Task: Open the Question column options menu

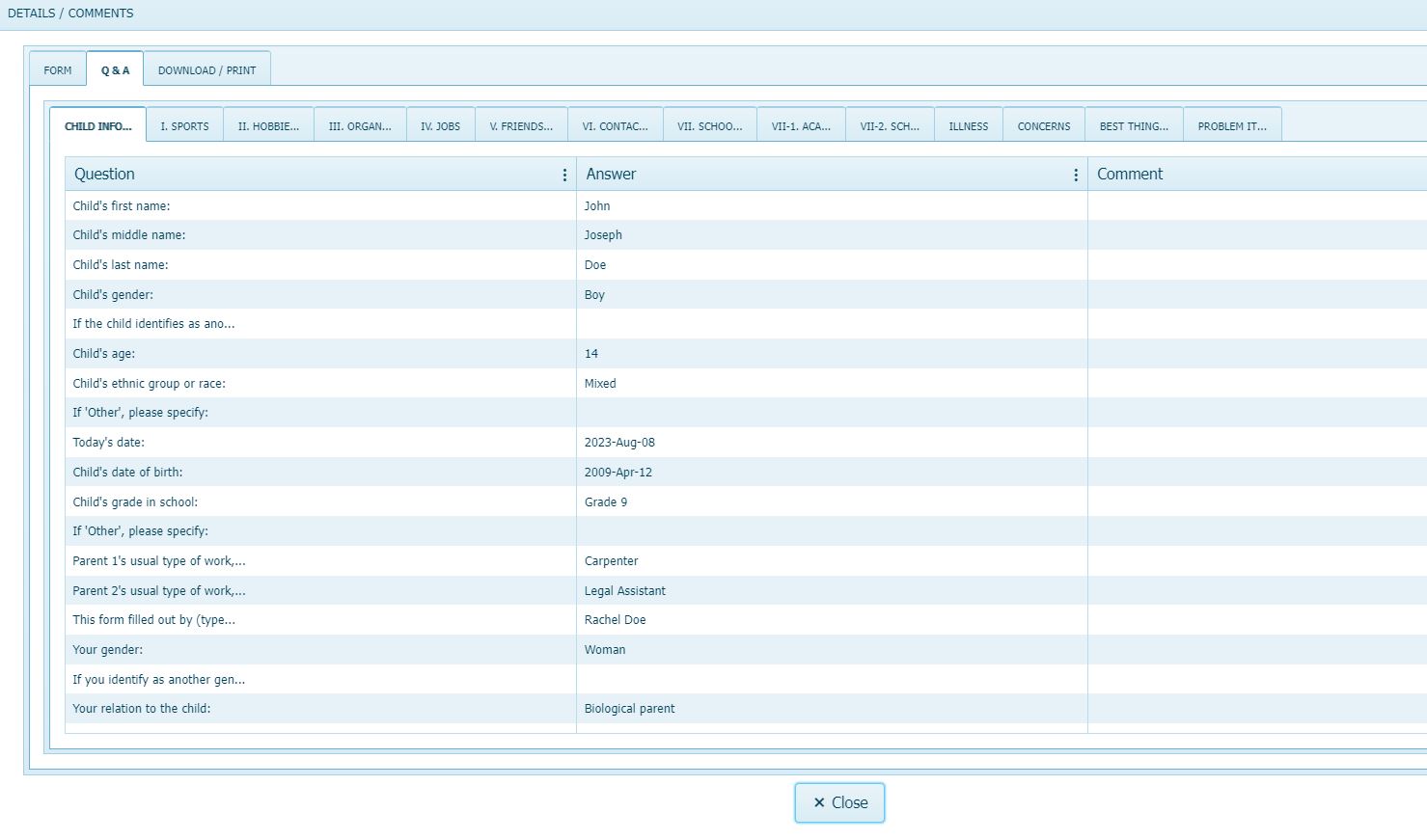Action: pyautogui.click(x=564, y=175)
